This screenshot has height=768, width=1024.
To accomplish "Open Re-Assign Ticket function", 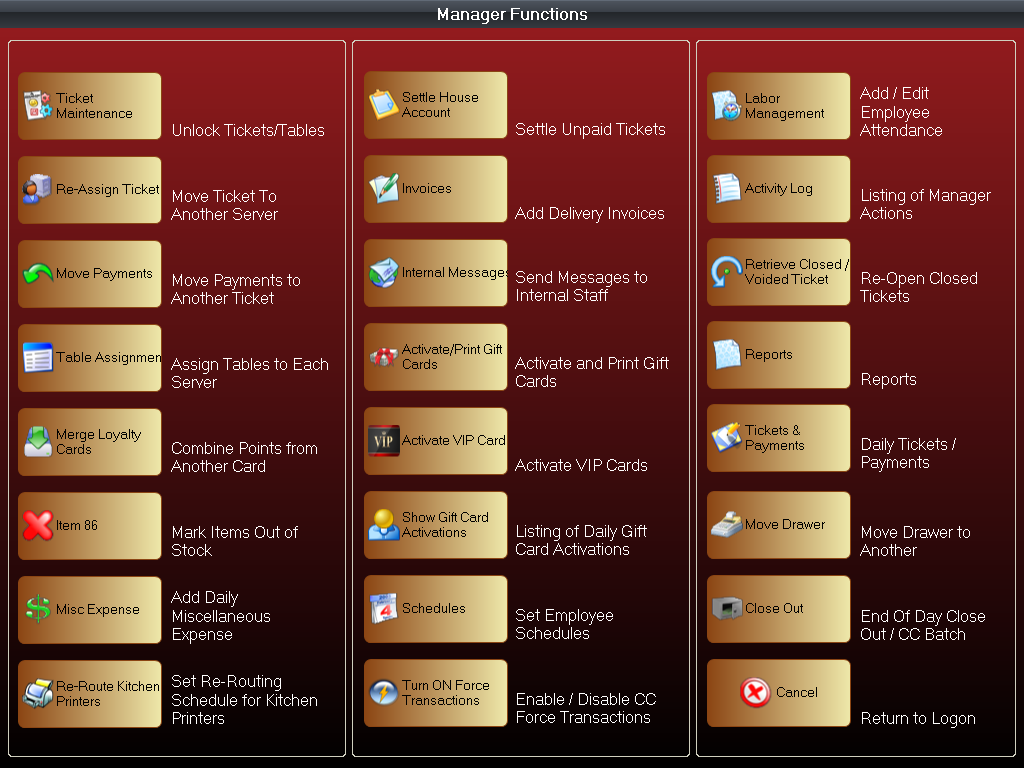I will pyautogui.click(x=90, y=190).
